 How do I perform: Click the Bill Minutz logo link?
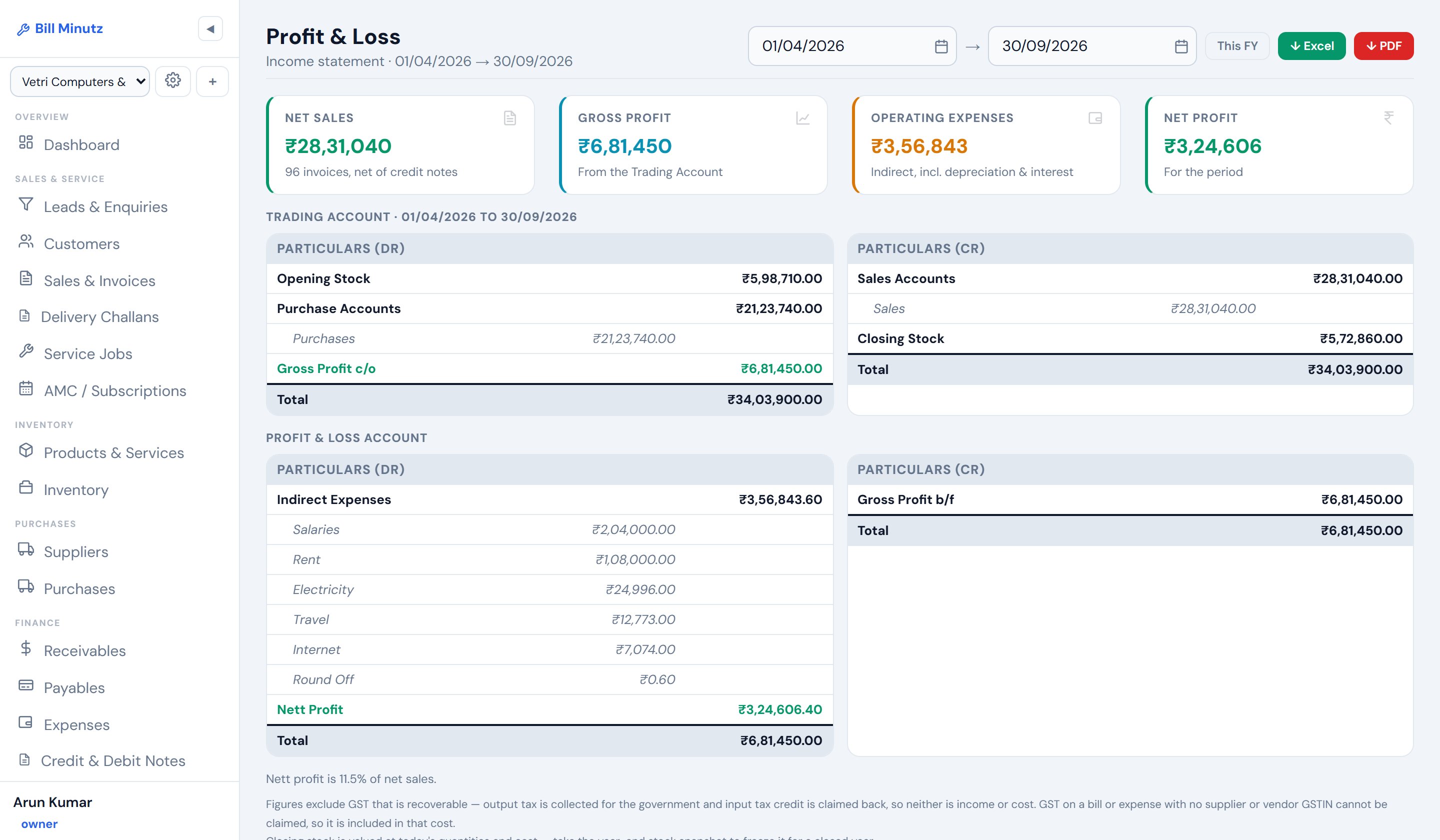point(60,28)
